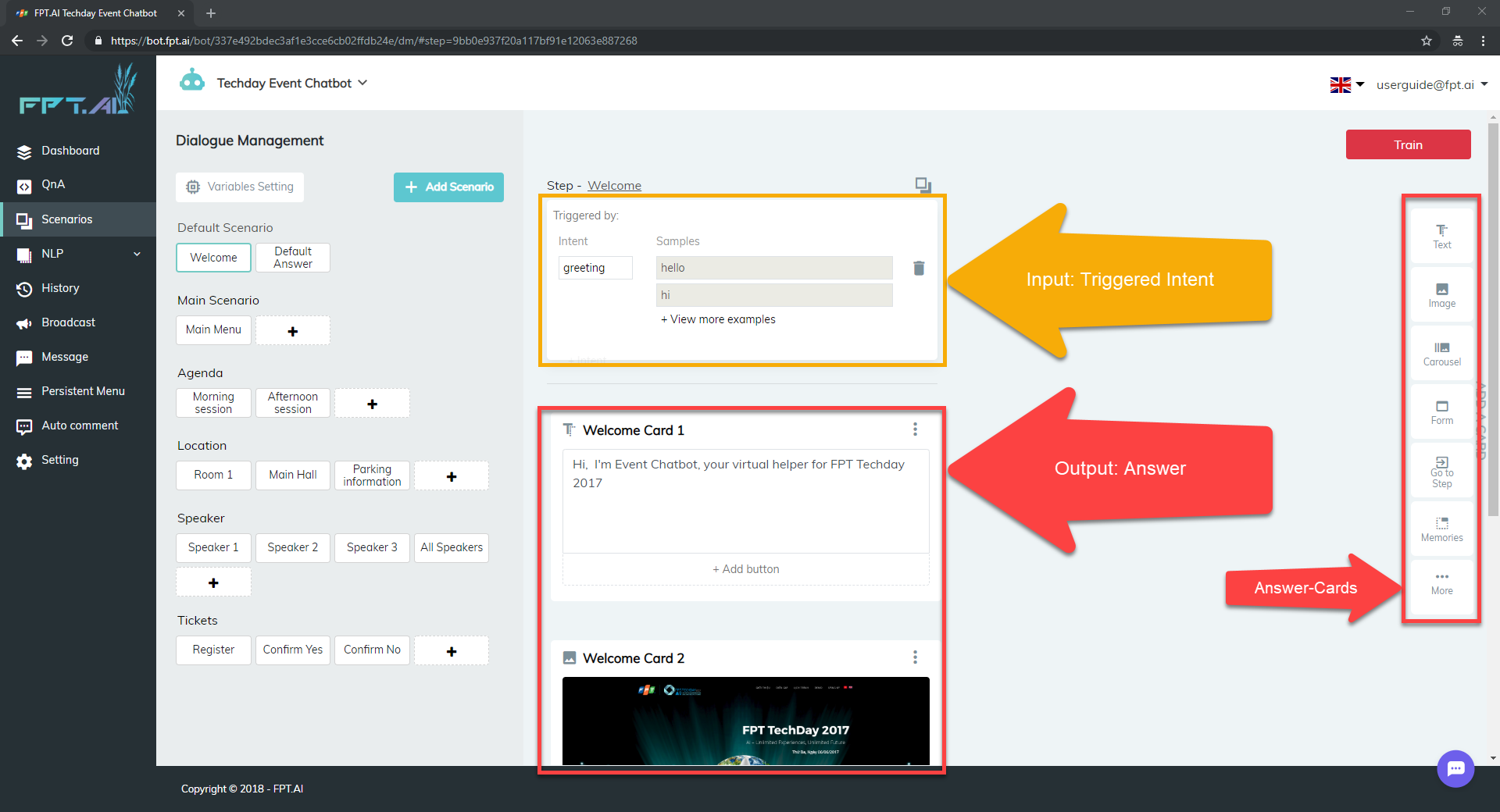Open the QnA section

[x=53, y=185]
